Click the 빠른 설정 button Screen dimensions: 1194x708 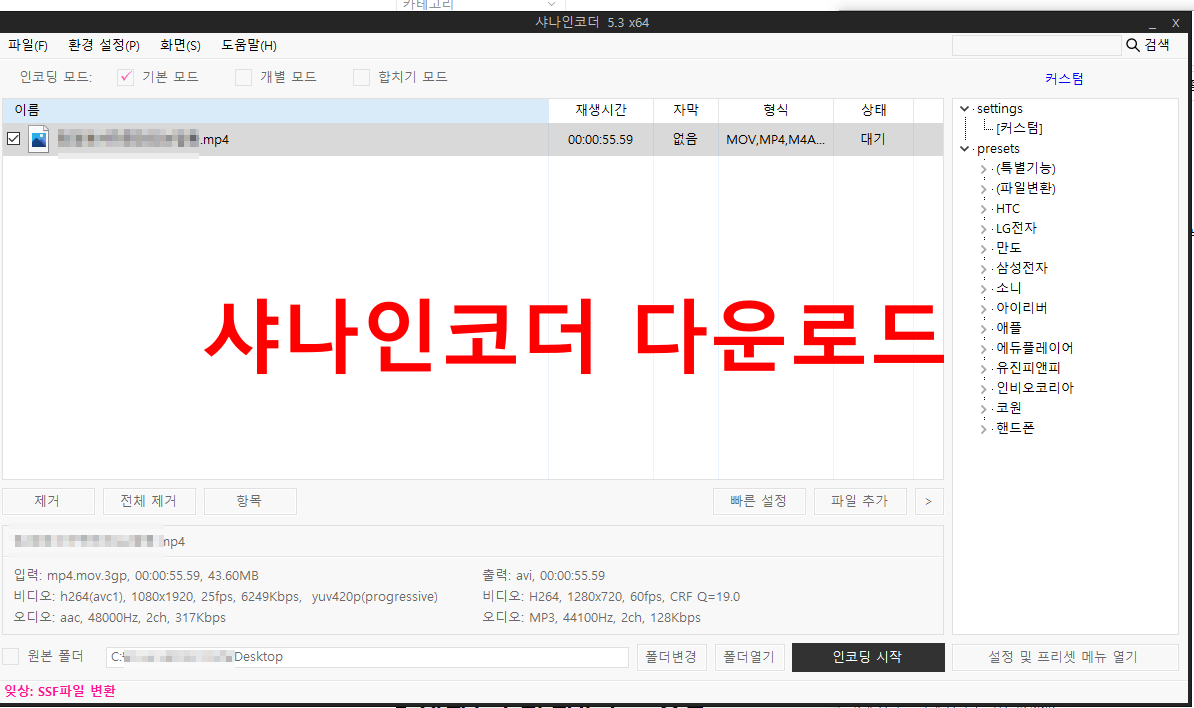[x=759, y=500]
